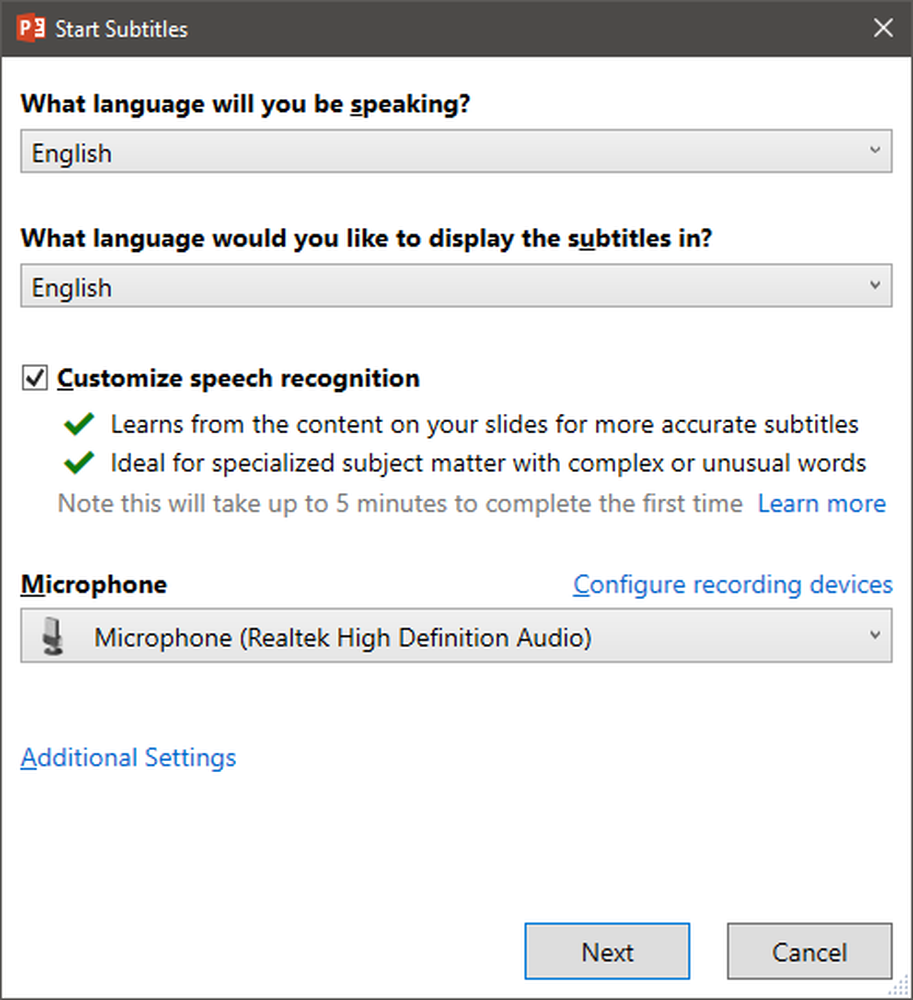Screen dimensions: 913x1000
Task: Click the Next button
Action: 607,951
